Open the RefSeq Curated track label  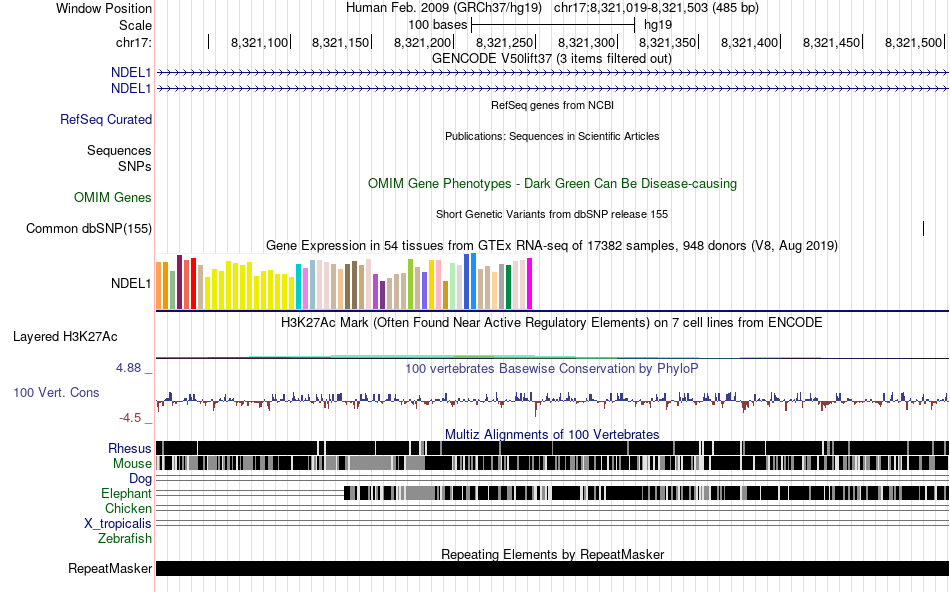[106, 119]
